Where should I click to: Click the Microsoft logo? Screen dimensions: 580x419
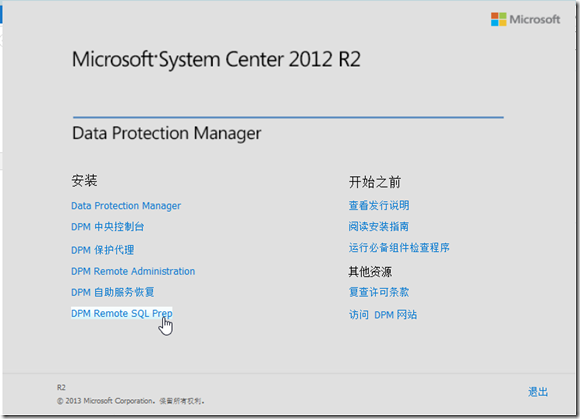pyautogui.click(x=525, y=19)
